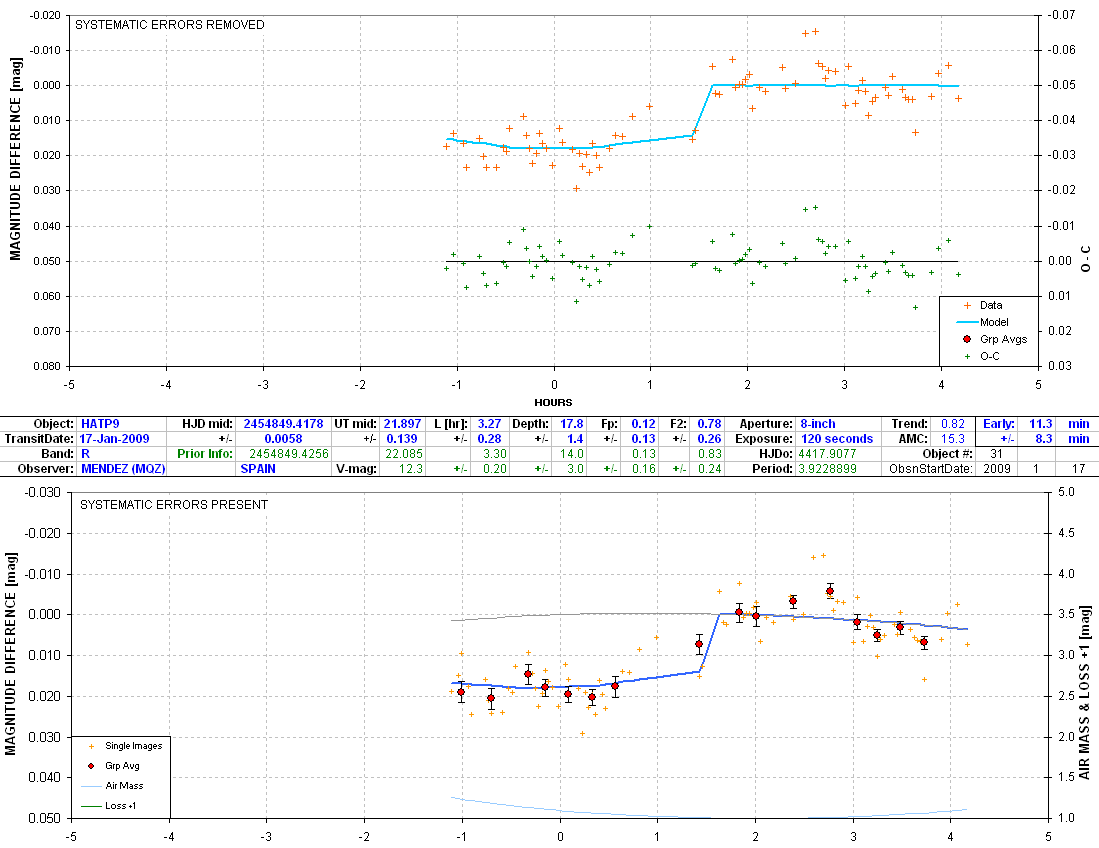1099x848 pixels.
Task: Click the Data legend entry in top chart
Action: (x=983, y=305)
